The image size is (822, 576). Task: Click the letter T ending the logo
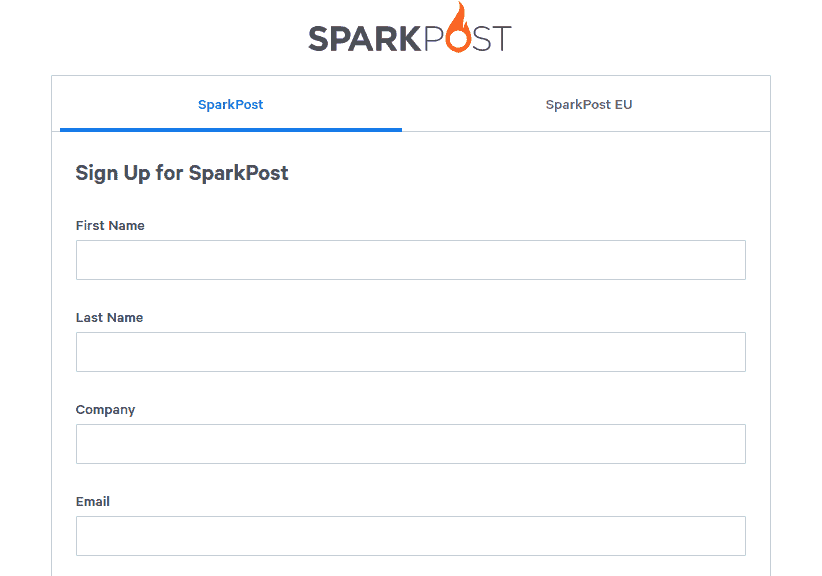pyautogui.click(x=502, y=38)
